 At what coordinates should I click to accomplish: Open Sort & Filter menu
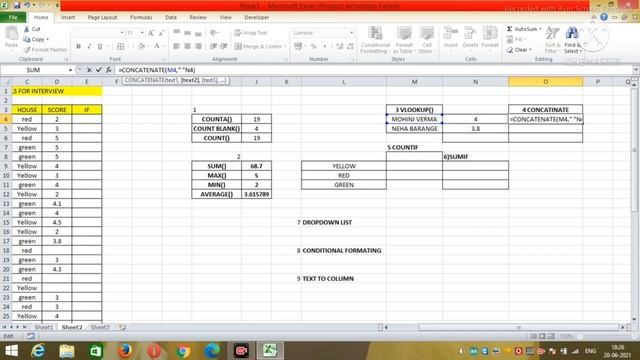click(552, 40)
